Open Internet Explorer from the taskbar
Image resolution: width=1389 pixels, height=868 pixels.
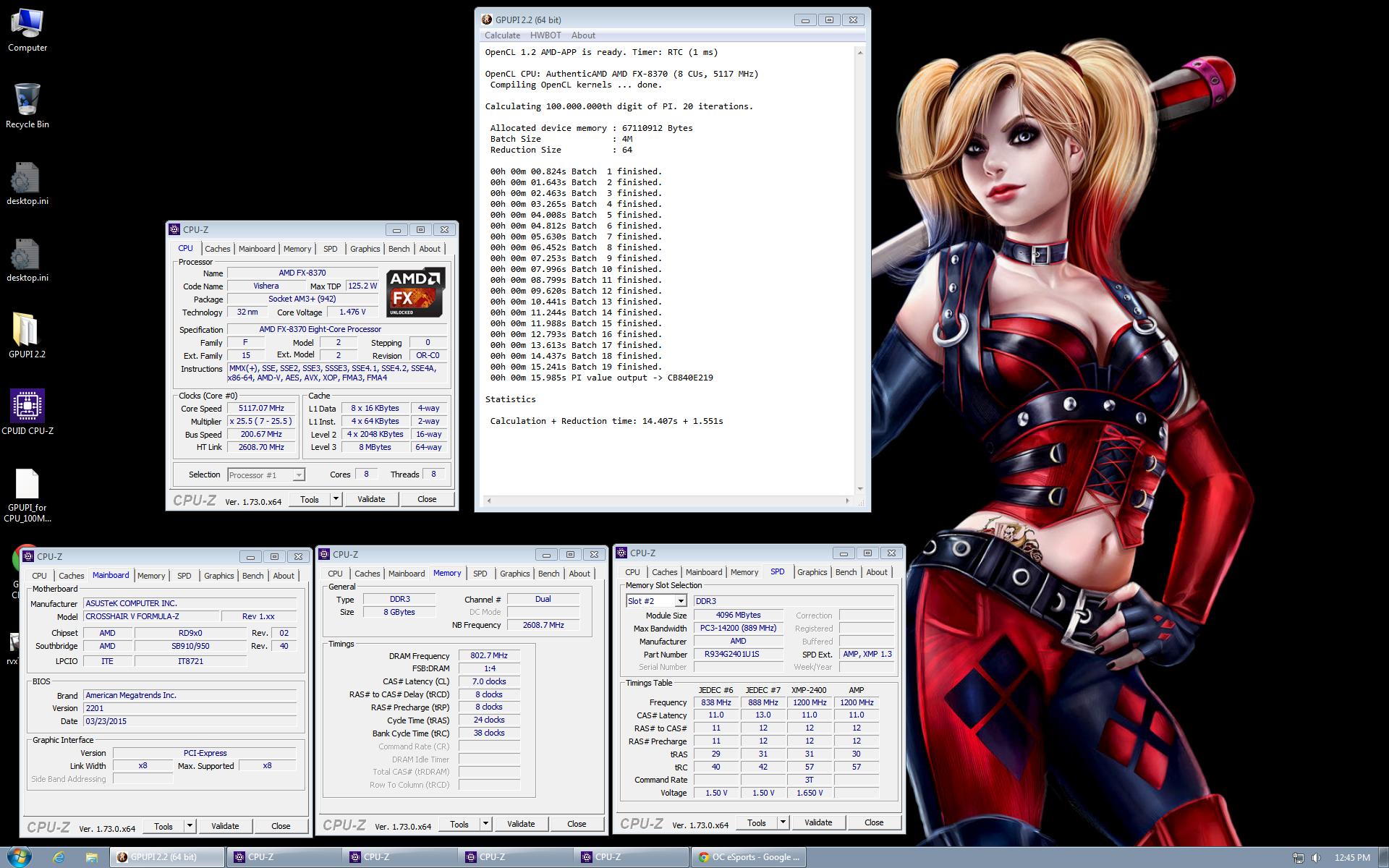click(59, 857)
